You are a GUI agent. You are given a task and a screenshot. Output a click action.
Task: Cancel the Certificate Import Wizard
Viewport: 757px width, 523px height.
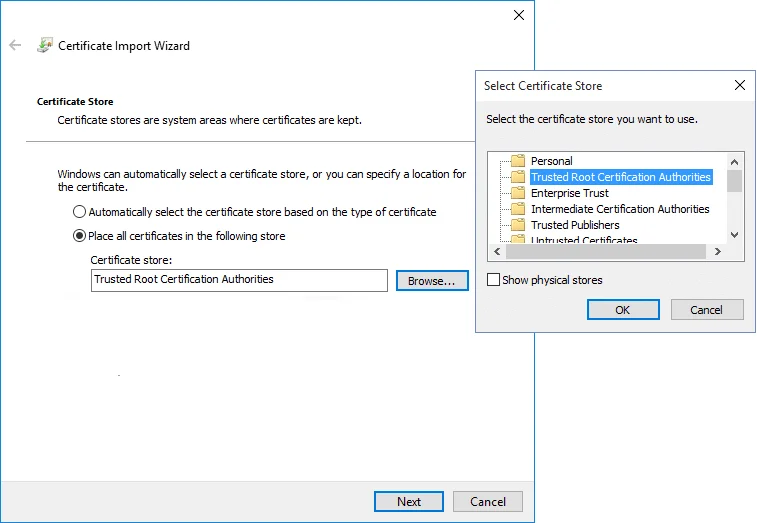click(x=488, y=502)
